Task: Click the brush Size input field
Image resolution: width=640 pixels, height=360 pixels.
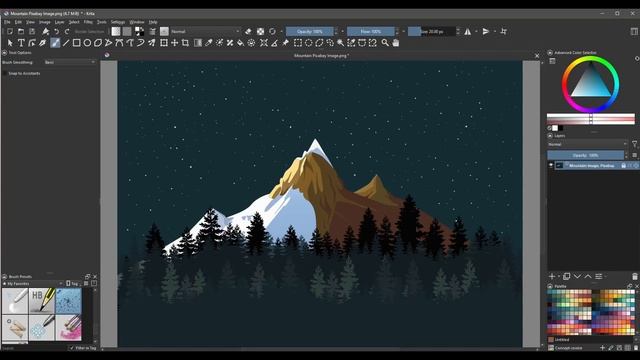Action: tap(432, 31)
